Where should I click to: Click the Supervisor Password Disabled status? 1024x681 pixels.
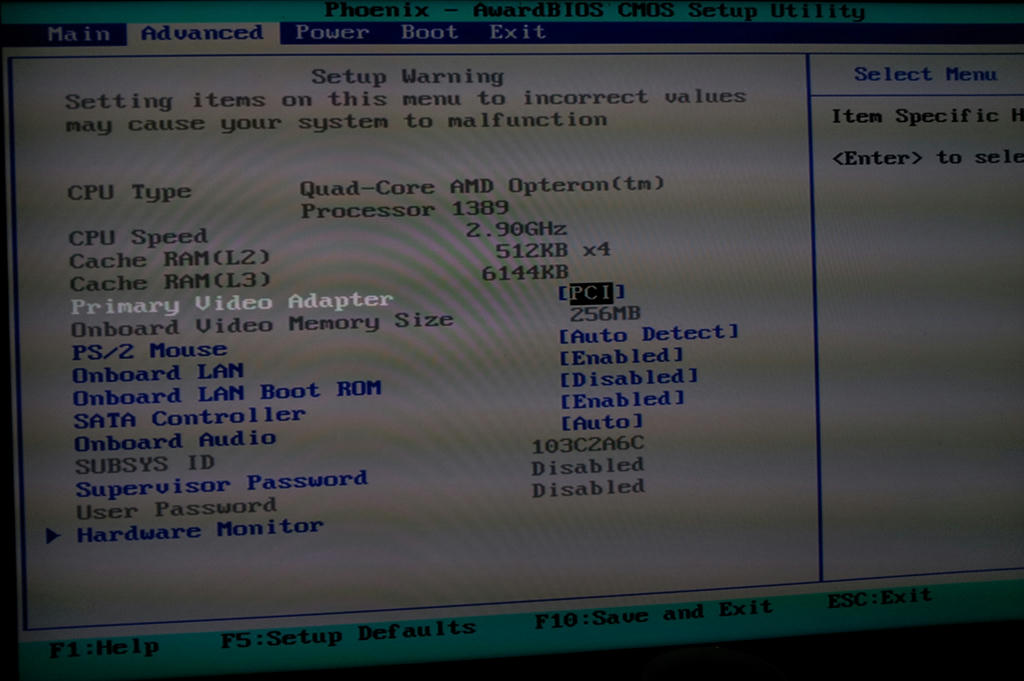pyautogui.click(x=588, y=466)
